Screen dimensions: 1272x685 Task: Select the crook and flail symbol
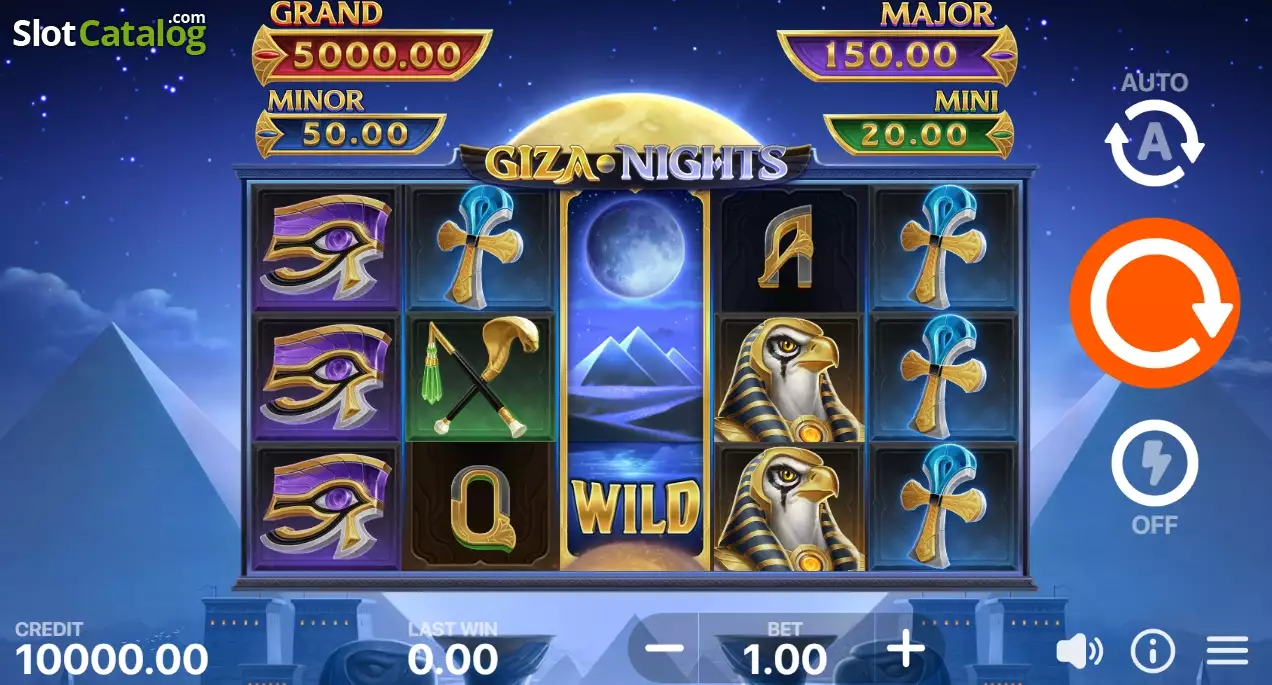[x=481, y=378]
